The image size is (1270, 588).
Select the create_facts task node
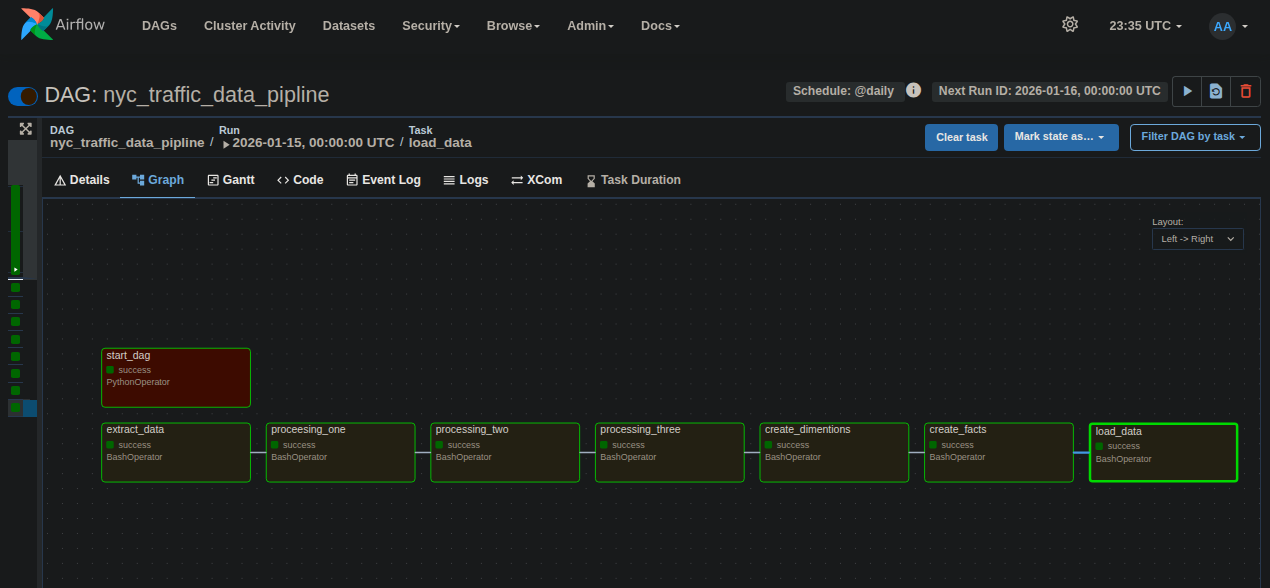[x=998, y=452]
